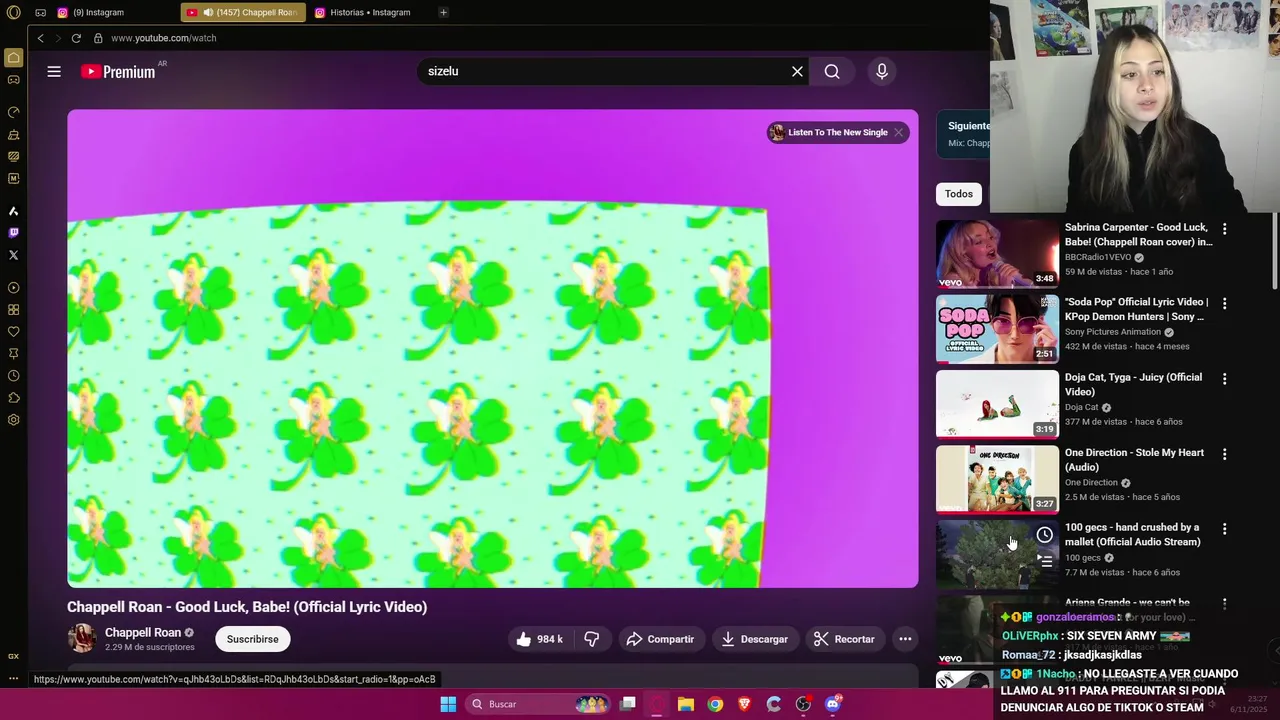Dismiss the 'Listen To The New Single' card
The height and width of the screenshot is (720, 1280).
pyautogui.click(x=898, y=132)
